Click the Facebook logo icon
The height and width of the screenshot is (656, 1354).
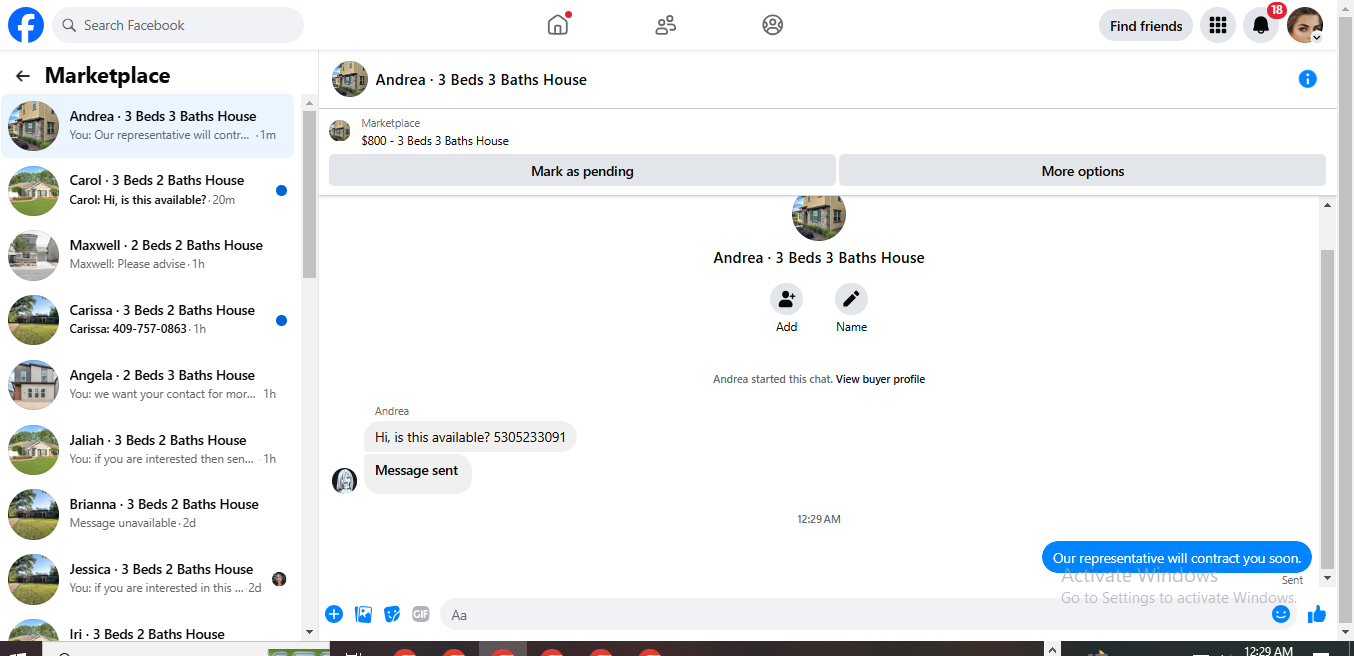26,25
